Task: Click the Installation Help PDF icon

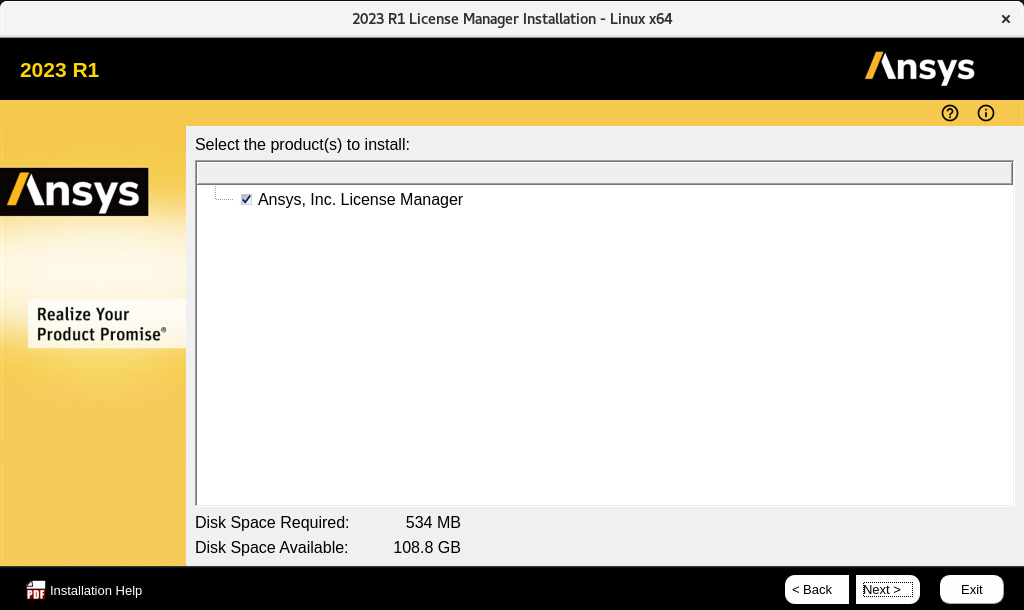Action: click(36, 590)
